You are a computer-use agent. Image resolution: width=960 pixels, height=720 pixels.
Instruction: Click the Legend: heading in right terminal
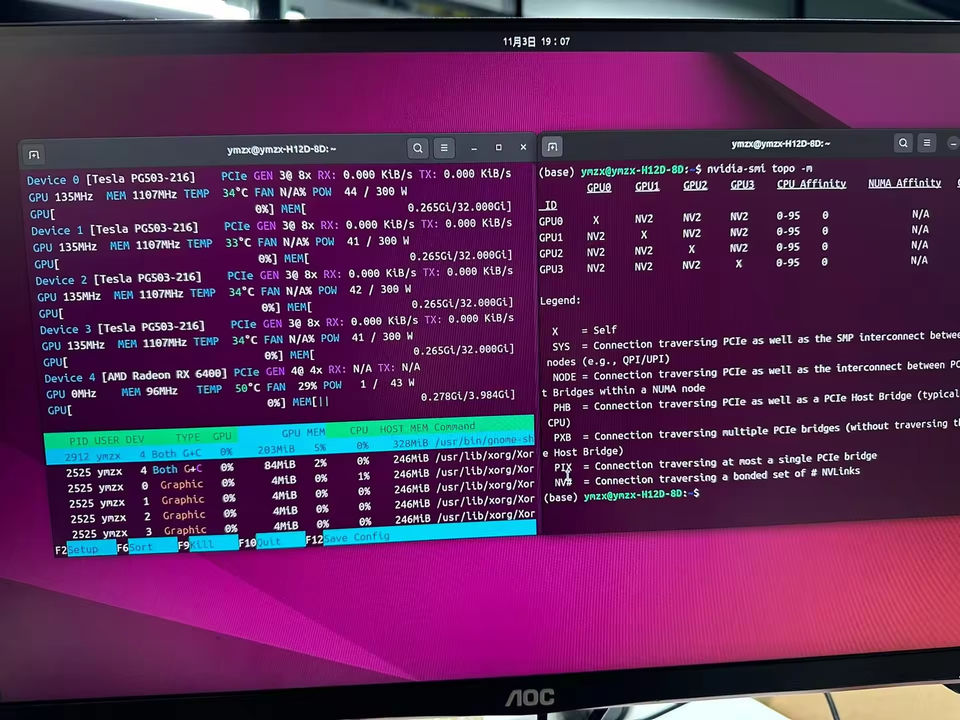[x=560, y=301]
